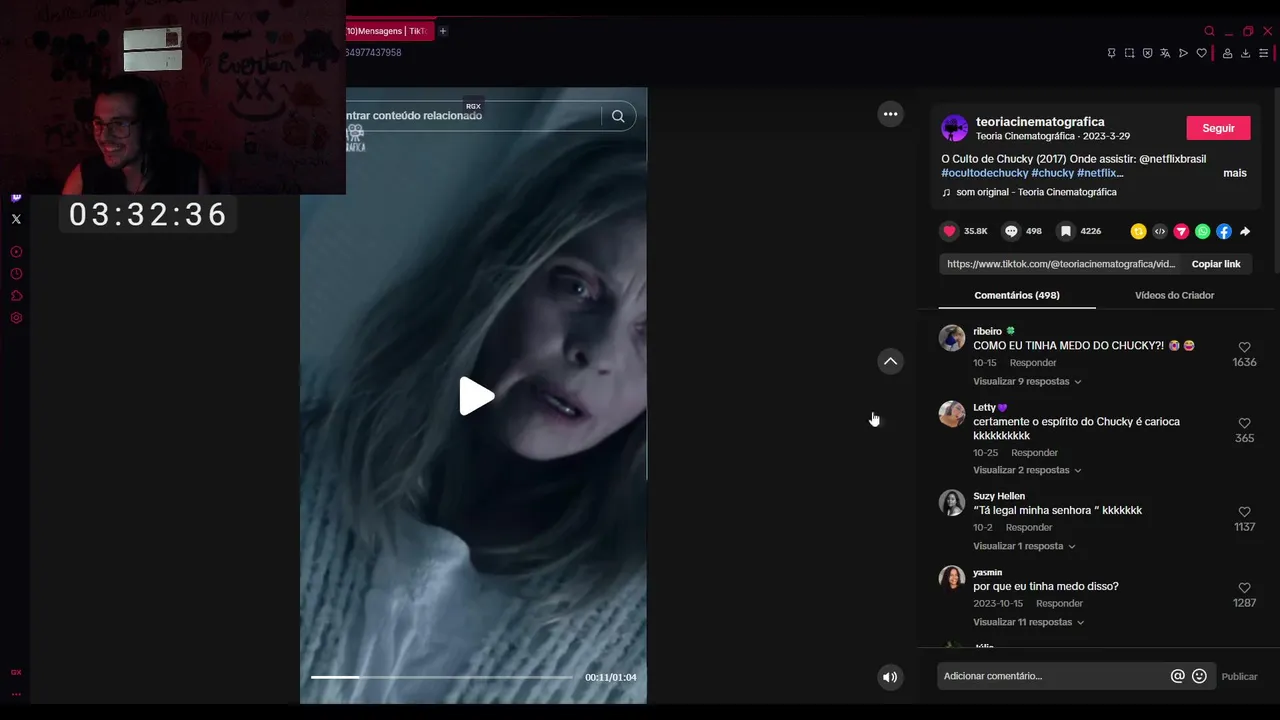The width and height of the screenshot is (1280, 720).
Task: Click the Publicar comment button
Action: point(1239,677)
